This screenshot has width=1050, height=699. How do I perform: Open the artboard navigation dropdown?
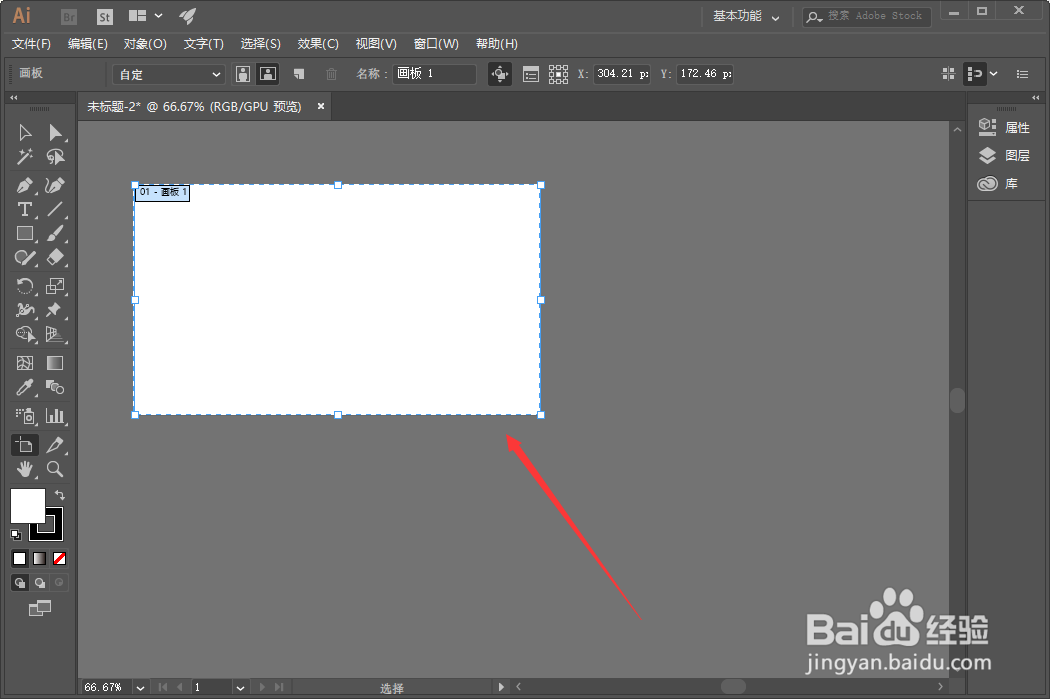point(240,688)
